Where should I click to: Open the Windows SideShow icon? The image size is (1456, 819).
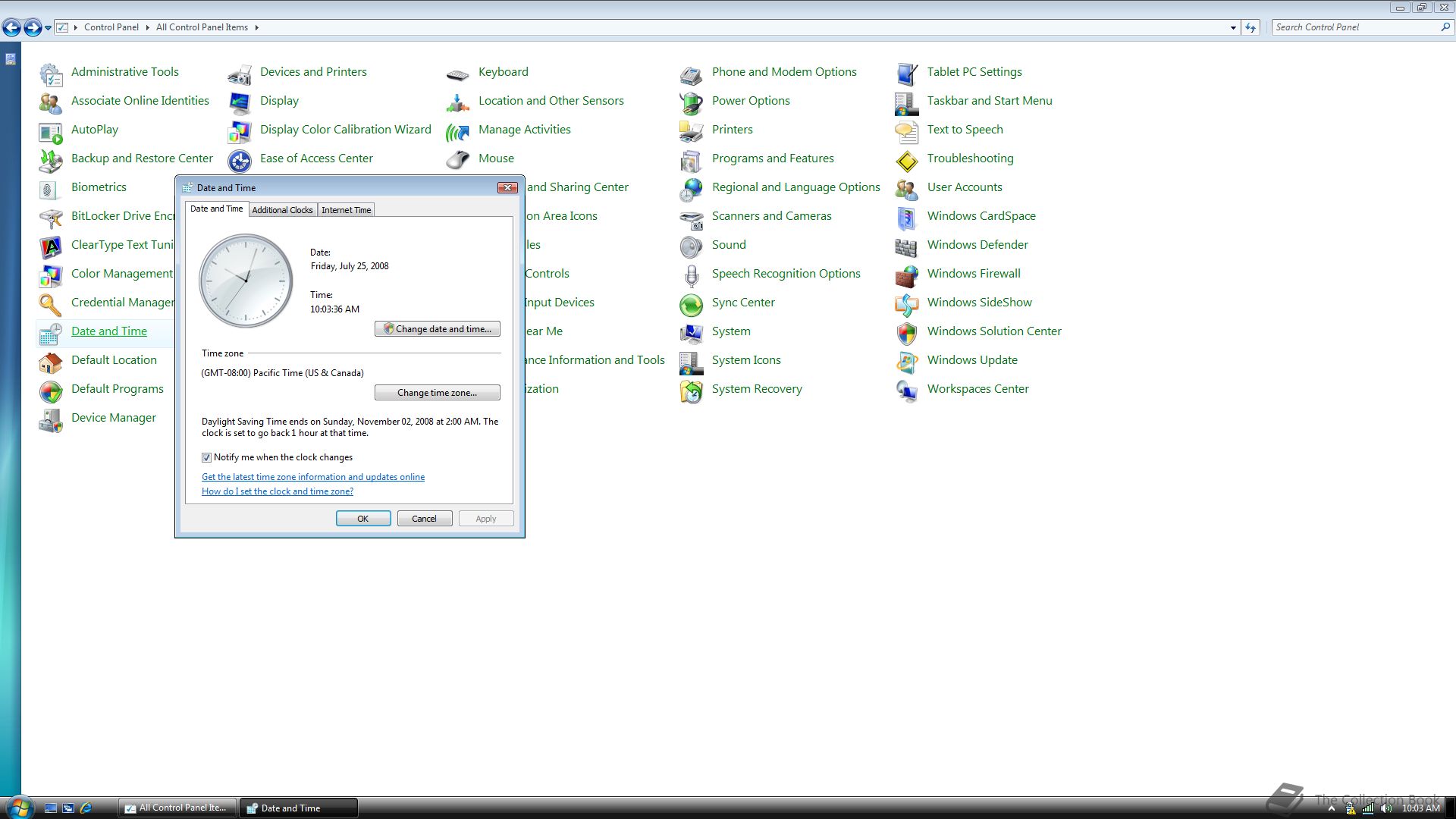click(x=907, y=304)
